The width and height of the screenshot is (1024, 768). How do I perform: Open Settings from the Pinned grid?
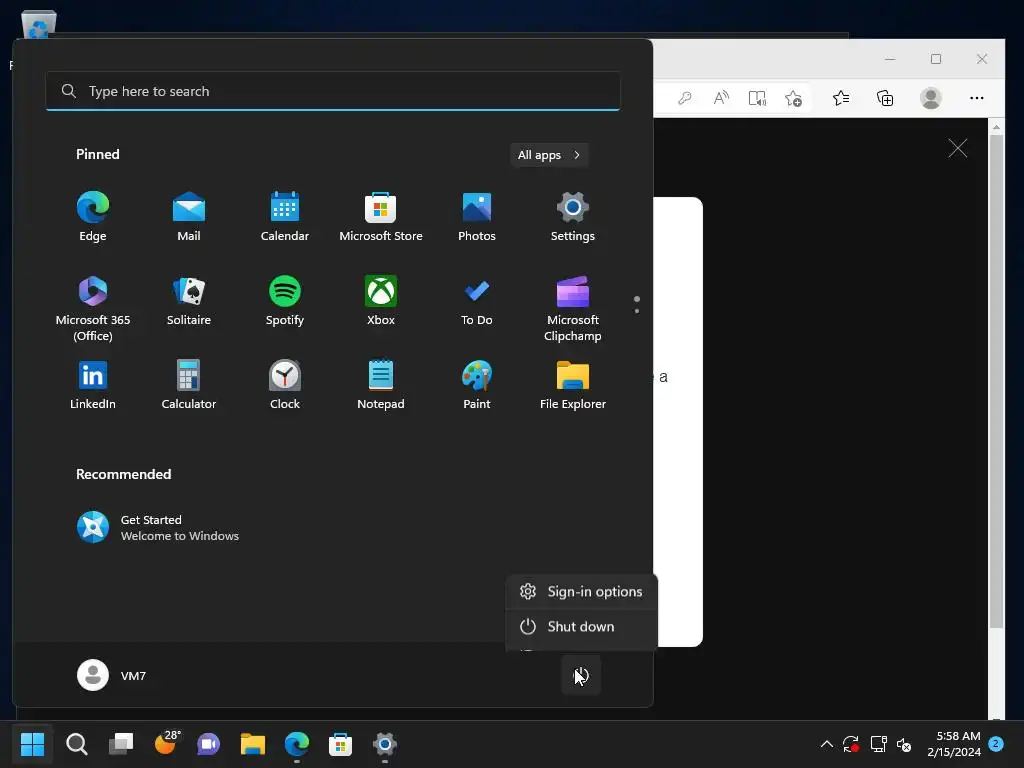pos(573,217)
